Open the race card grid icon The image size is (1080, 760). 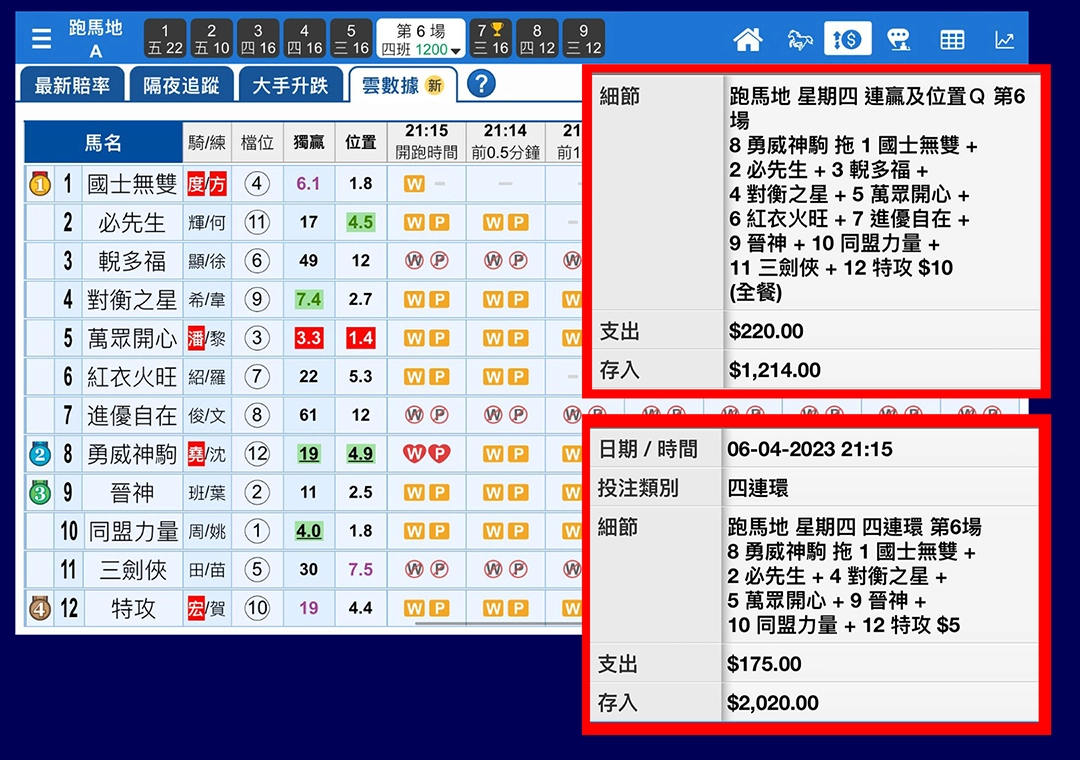(951, 38)
